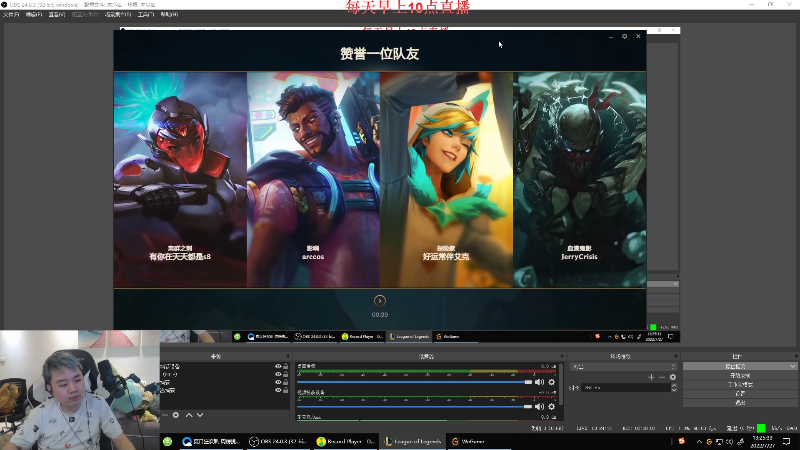Click the 工作室模式 studio mode button
800x450 pixels.
(740, 385)
